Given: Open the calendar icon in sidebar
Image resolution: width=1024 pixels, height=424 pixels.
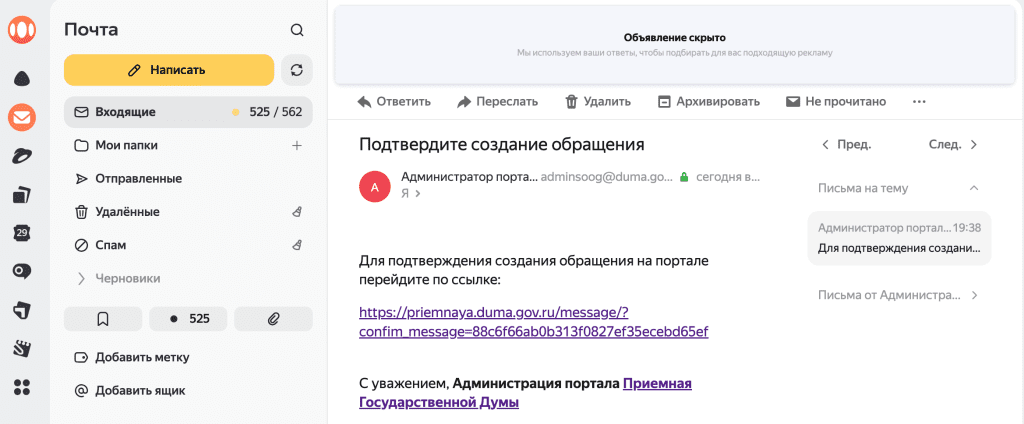Looking at the screenshot, I should (21, 233).
